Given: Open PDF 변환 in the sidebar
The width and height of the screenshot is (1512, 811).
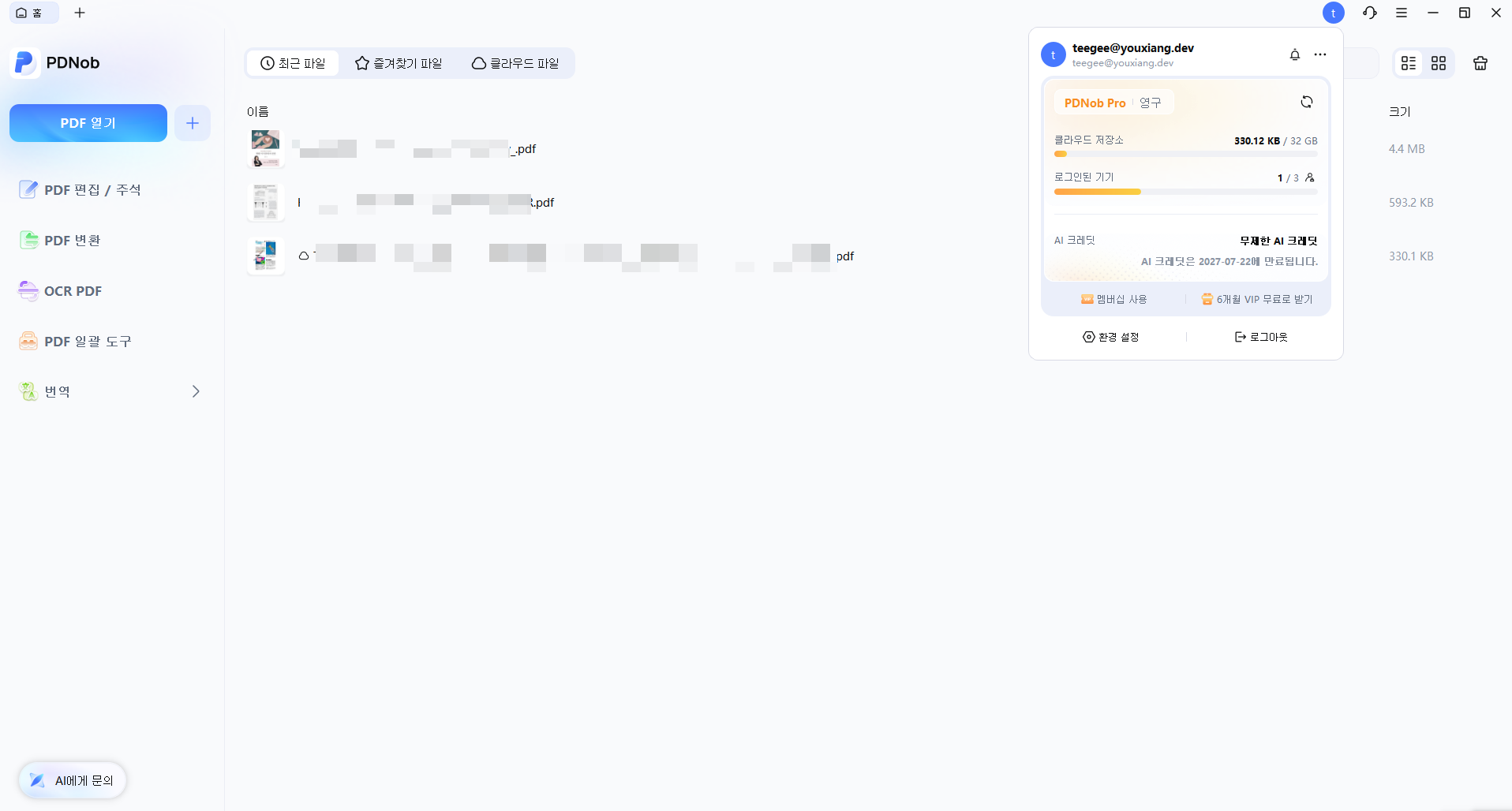Looking at the screenshot, I should (60, 240).
